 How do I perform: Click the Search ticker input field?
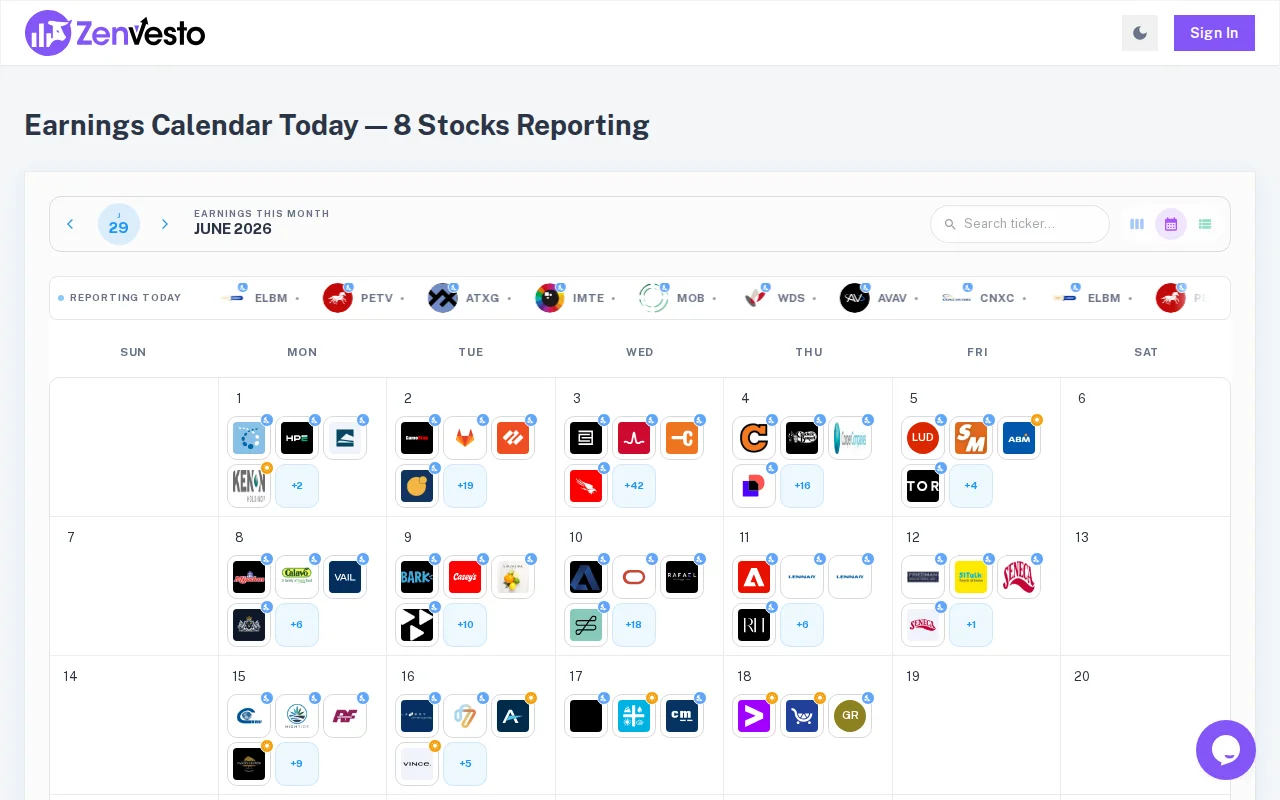[1020, 224]
